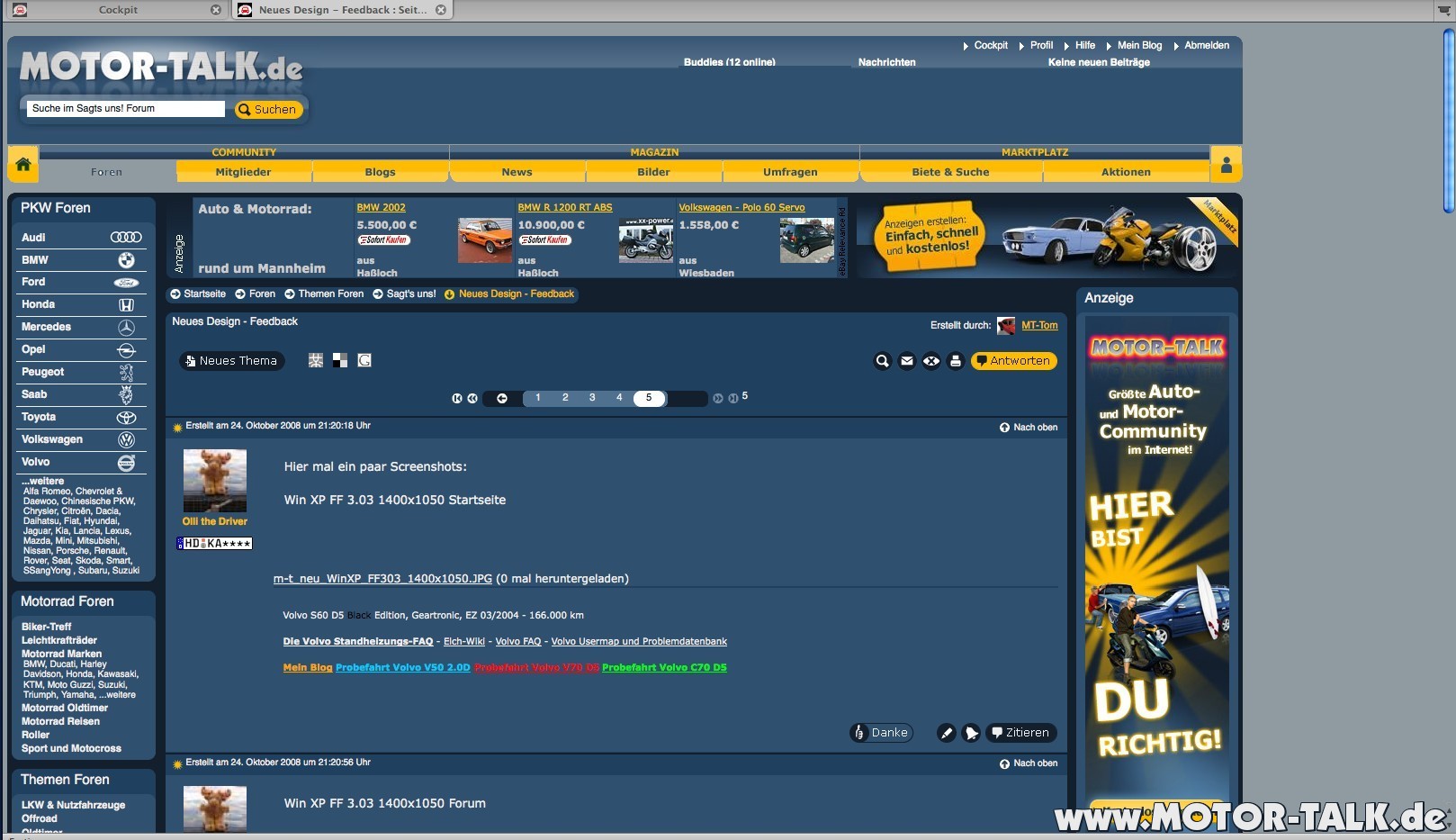Click the Antworten reply button
The width and height of the screenshot is (1456, 840).
1013,361
